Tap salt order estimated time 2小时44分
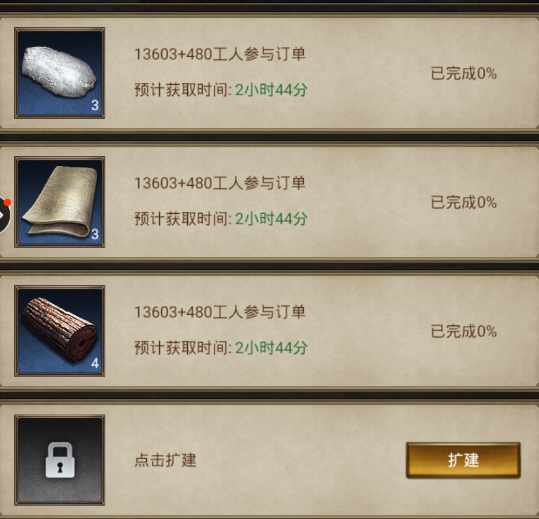Screen dimensions: 539x519 (271, 90)
